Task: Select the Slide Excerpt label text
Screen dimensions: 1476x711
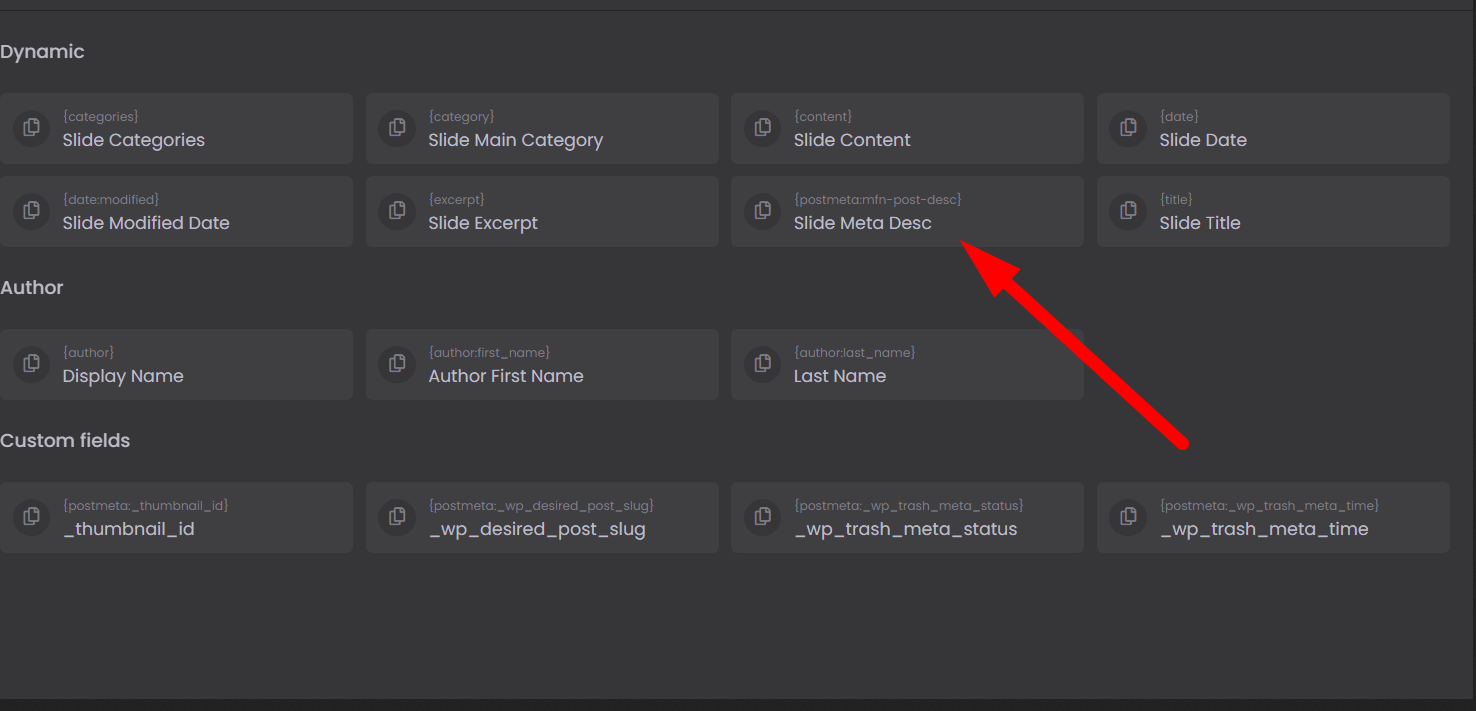Action: (483, 223)
